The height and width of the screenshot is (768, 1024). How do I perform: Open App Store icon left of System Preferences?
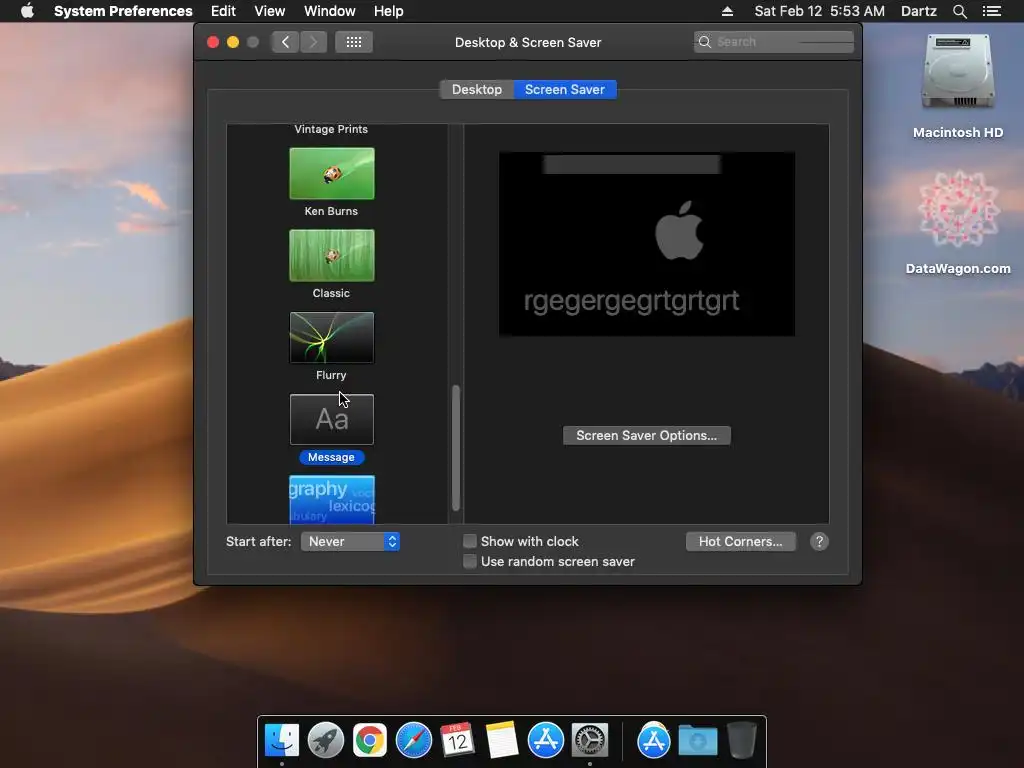click(546, 740)
